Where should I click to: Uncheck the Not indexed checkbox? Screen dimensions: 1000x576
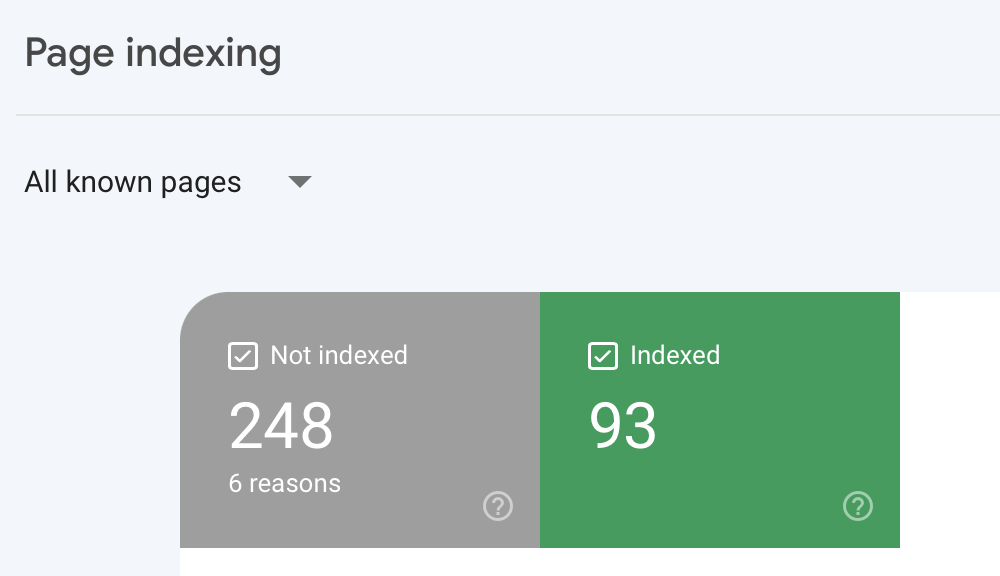(243, 356)
